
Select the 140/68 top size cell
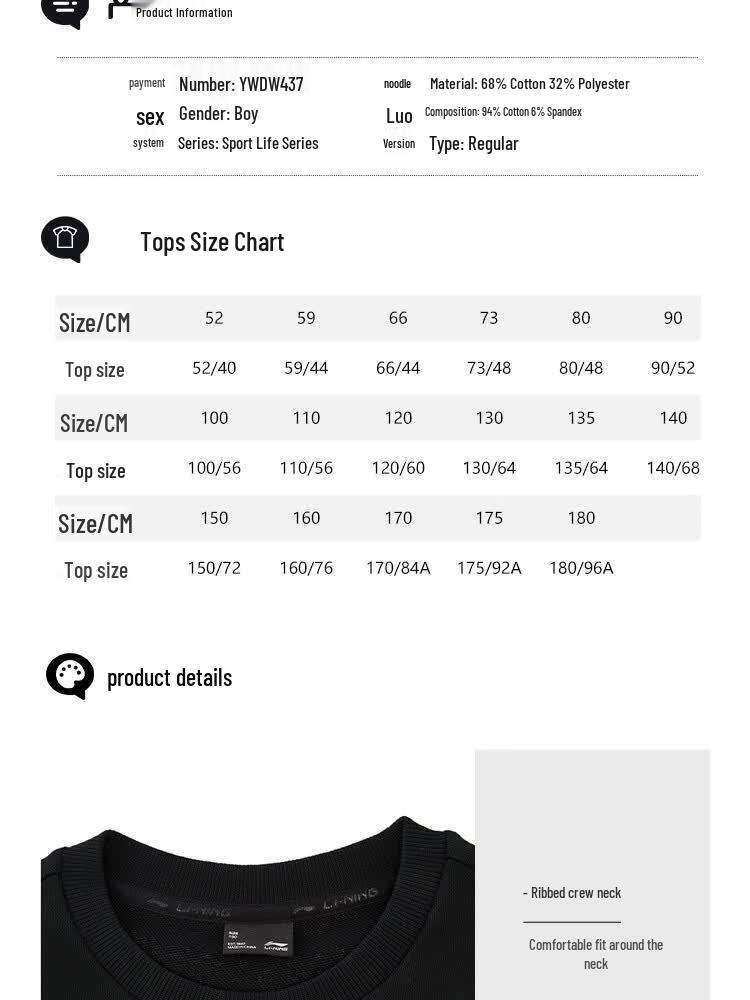click(673, 468)
